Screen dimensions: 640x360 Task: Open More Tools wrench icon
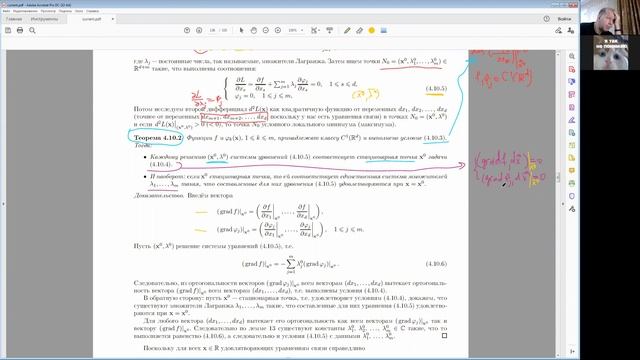pyautogui.click(x=572, y=209)
